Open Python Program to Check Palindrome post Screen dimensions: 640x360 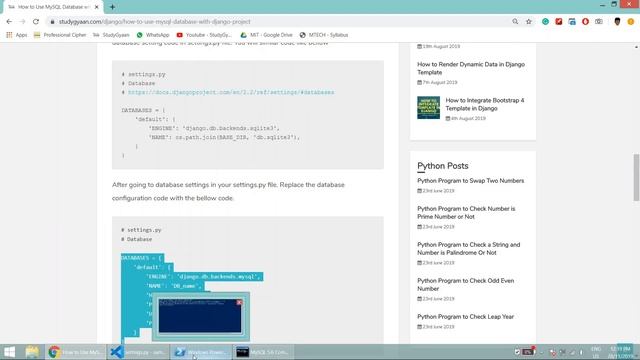(x=468, y=249)
